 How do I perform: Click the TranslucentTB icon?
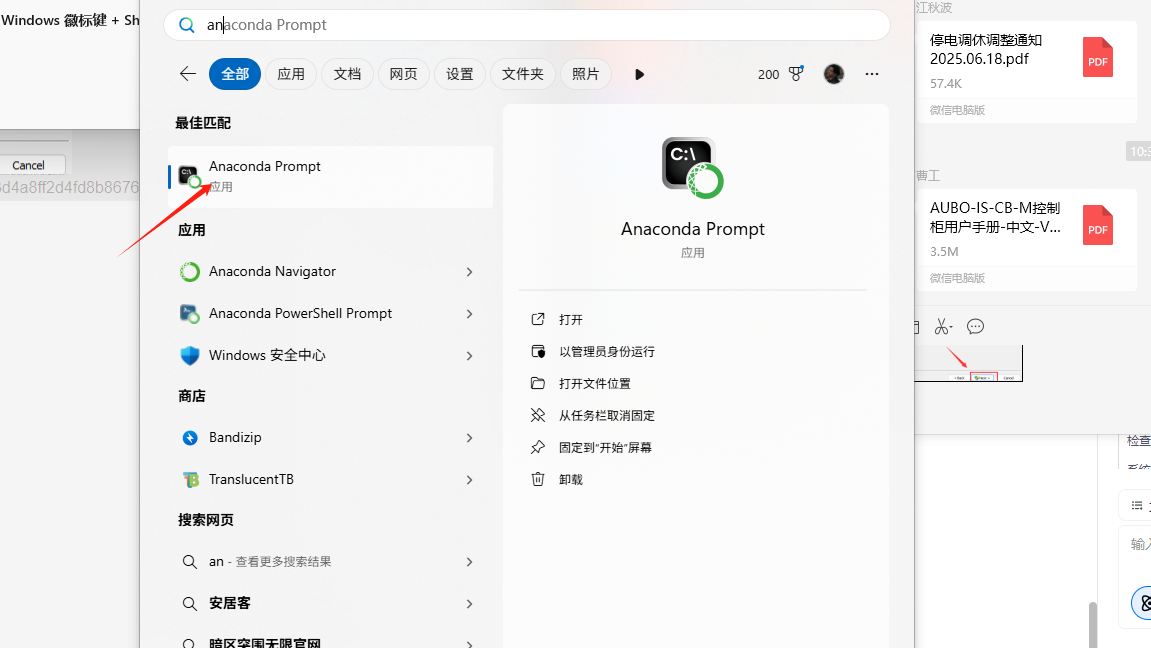point(190,479)
